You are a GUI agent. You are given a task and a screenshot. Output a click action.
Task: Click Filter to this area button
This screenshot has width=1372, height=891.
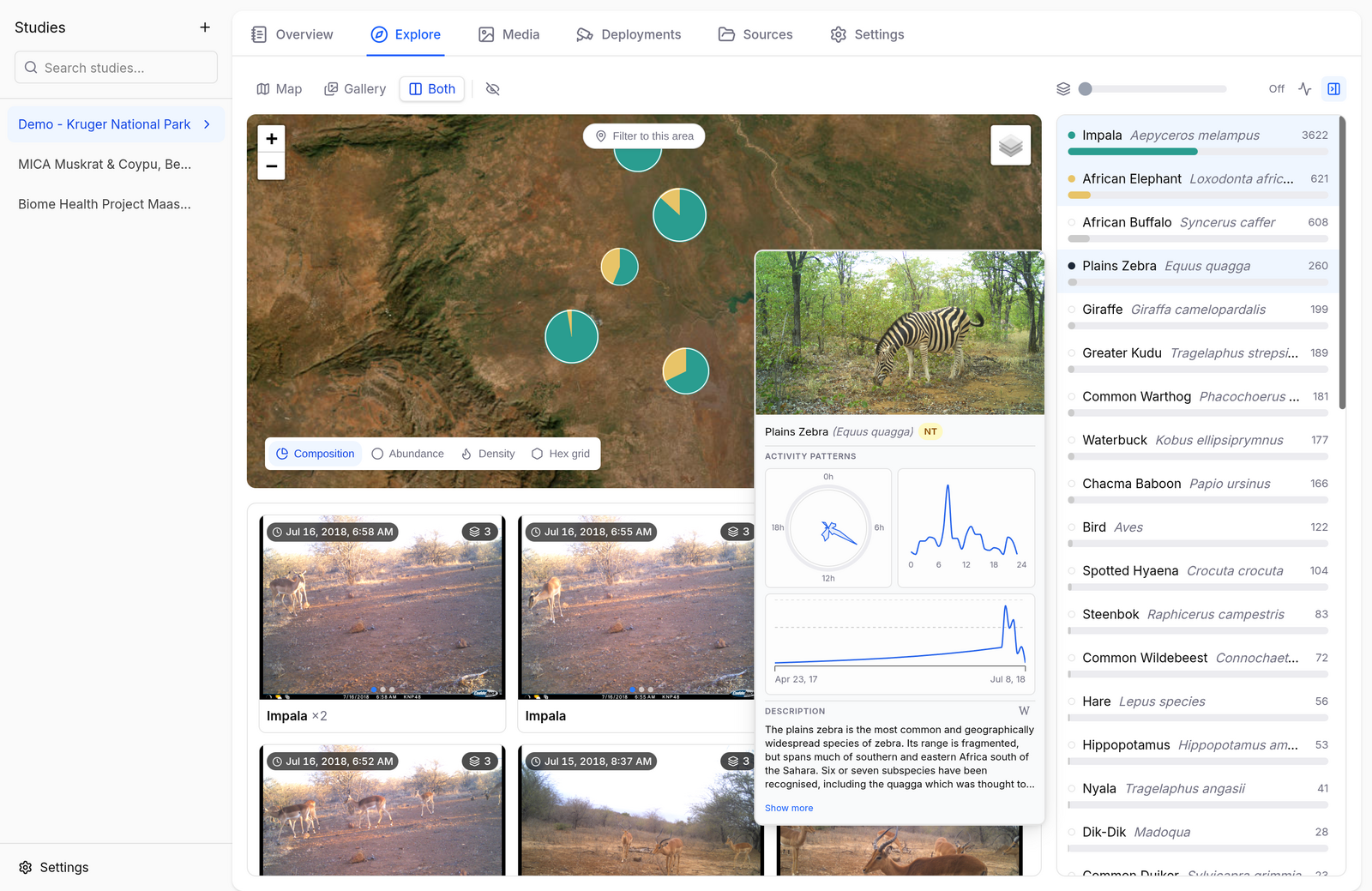point(644,136)
